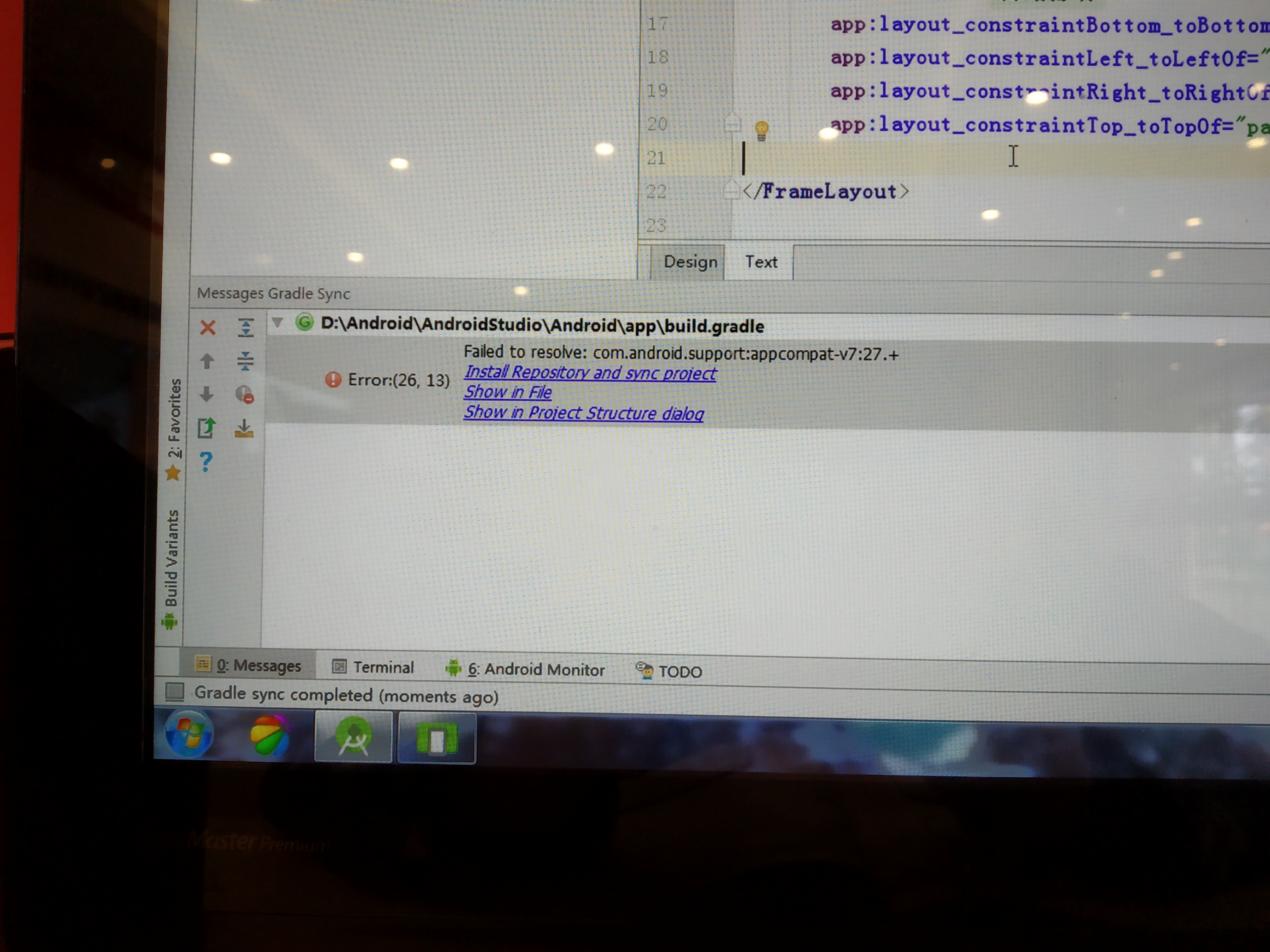Open the 0: Messages tool window tab
This screenshot has width=1270, height=952.
pyautogui.click(x=248, y=665)
